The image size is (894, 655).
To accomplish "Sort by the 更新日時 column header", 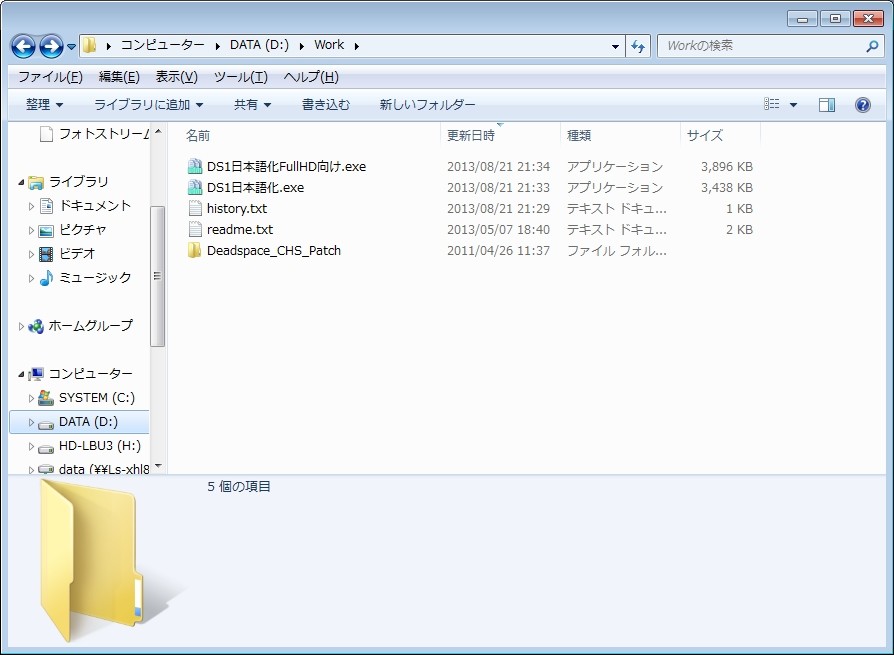I will [471, 135].
